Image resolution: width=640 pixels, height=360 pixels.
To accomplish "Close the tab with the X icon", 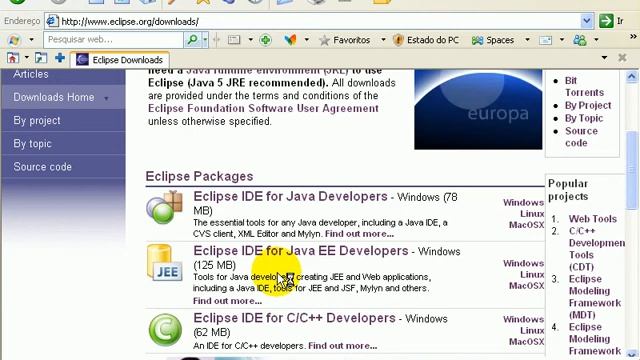I will coord(622,58).
